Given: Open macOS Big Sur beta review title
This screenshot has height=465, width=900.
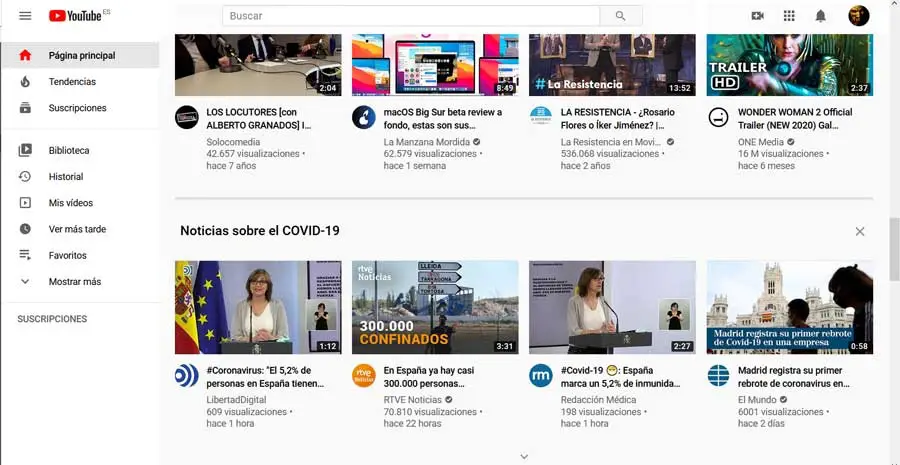Looking at the screenshot, I should coord(443,118).
